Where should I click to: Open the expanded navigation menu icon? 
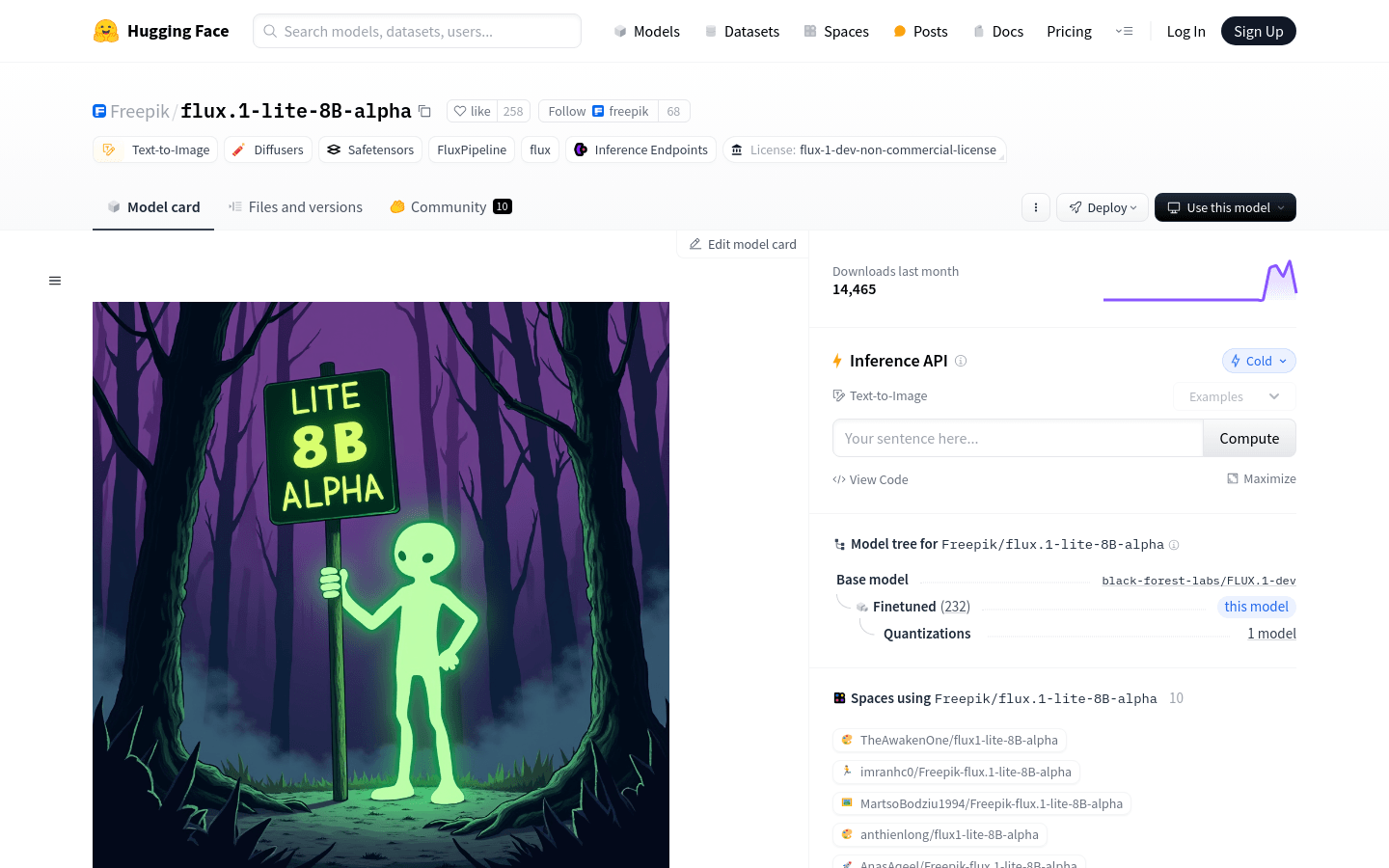(x=1124, y=31)
